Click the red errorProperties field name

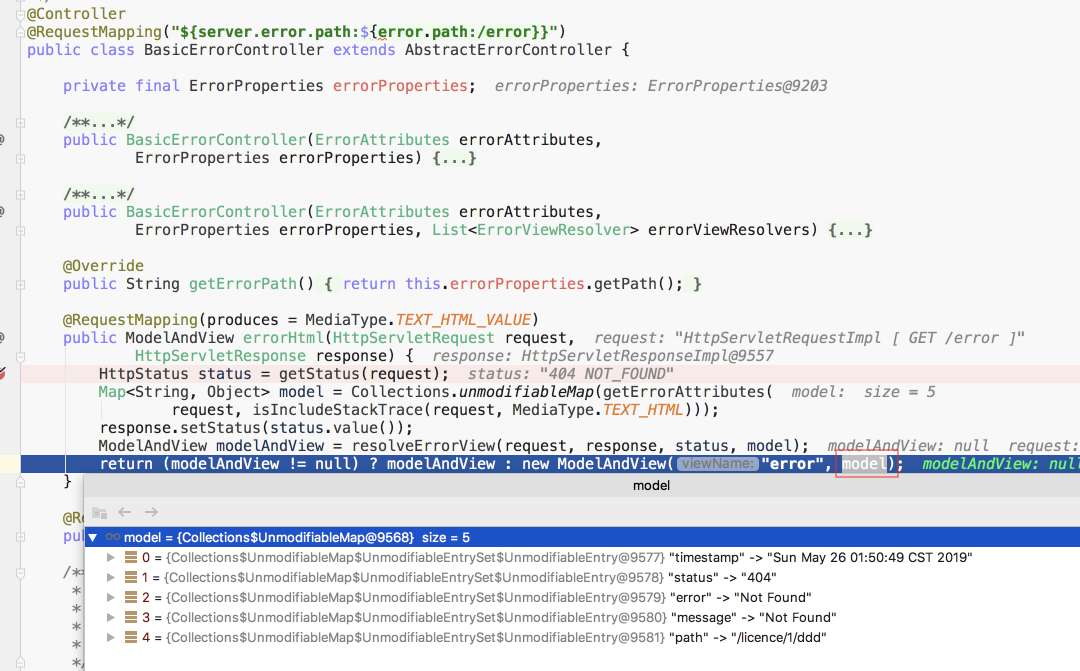[400, 85]
